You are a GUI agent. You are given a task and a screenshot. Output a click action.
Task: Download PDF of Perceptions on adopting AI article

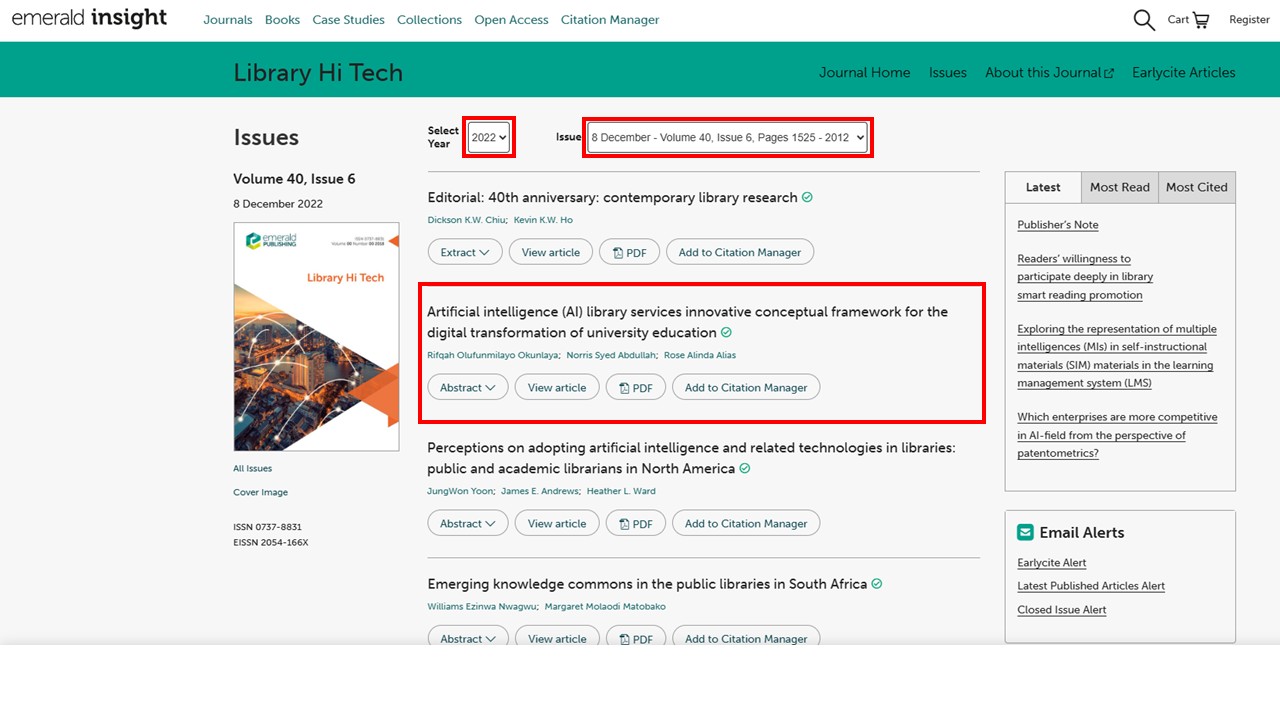pos(635,523)
